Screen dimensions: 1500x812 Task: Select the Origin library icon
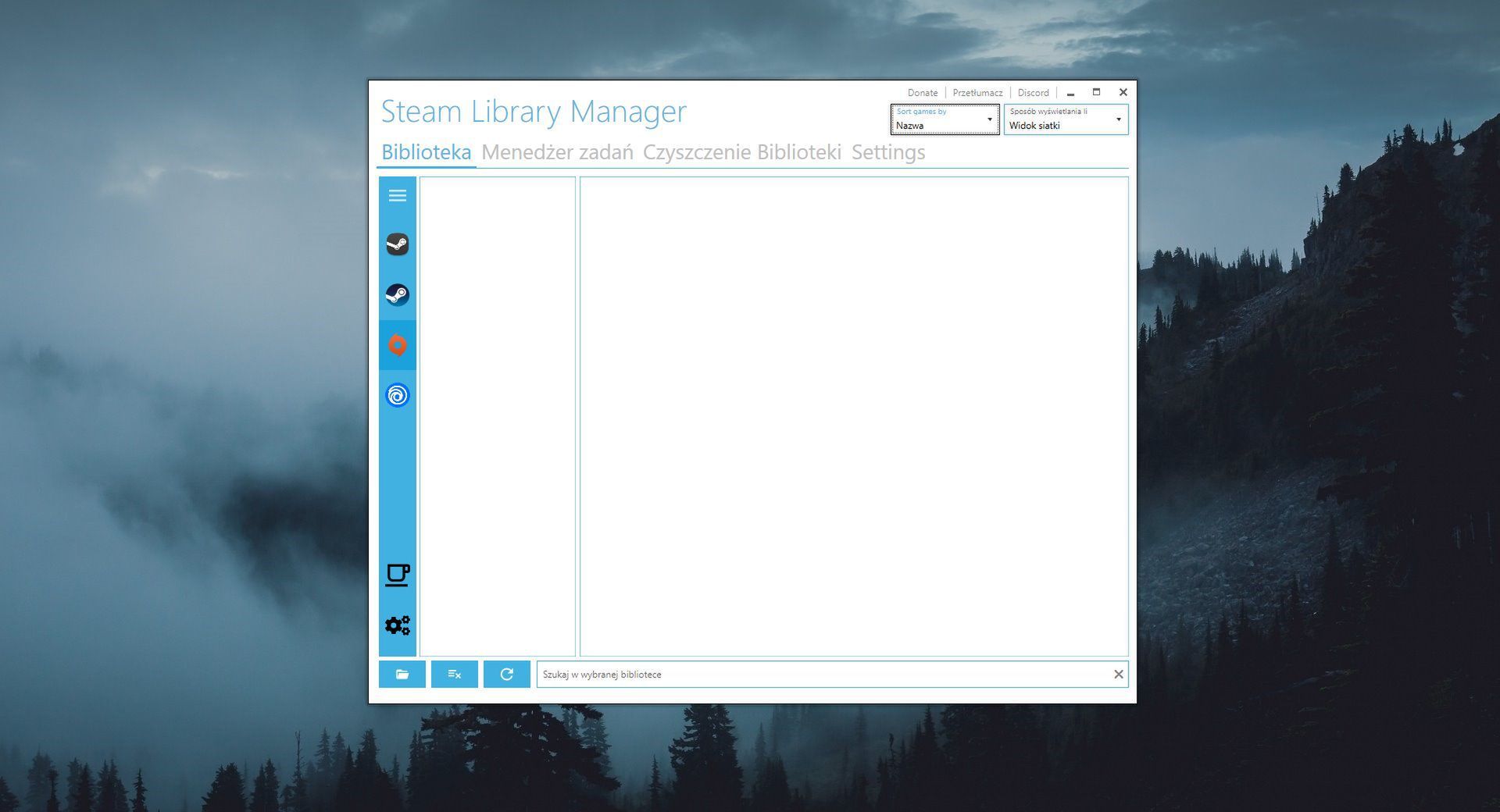[x=398, y=345]
